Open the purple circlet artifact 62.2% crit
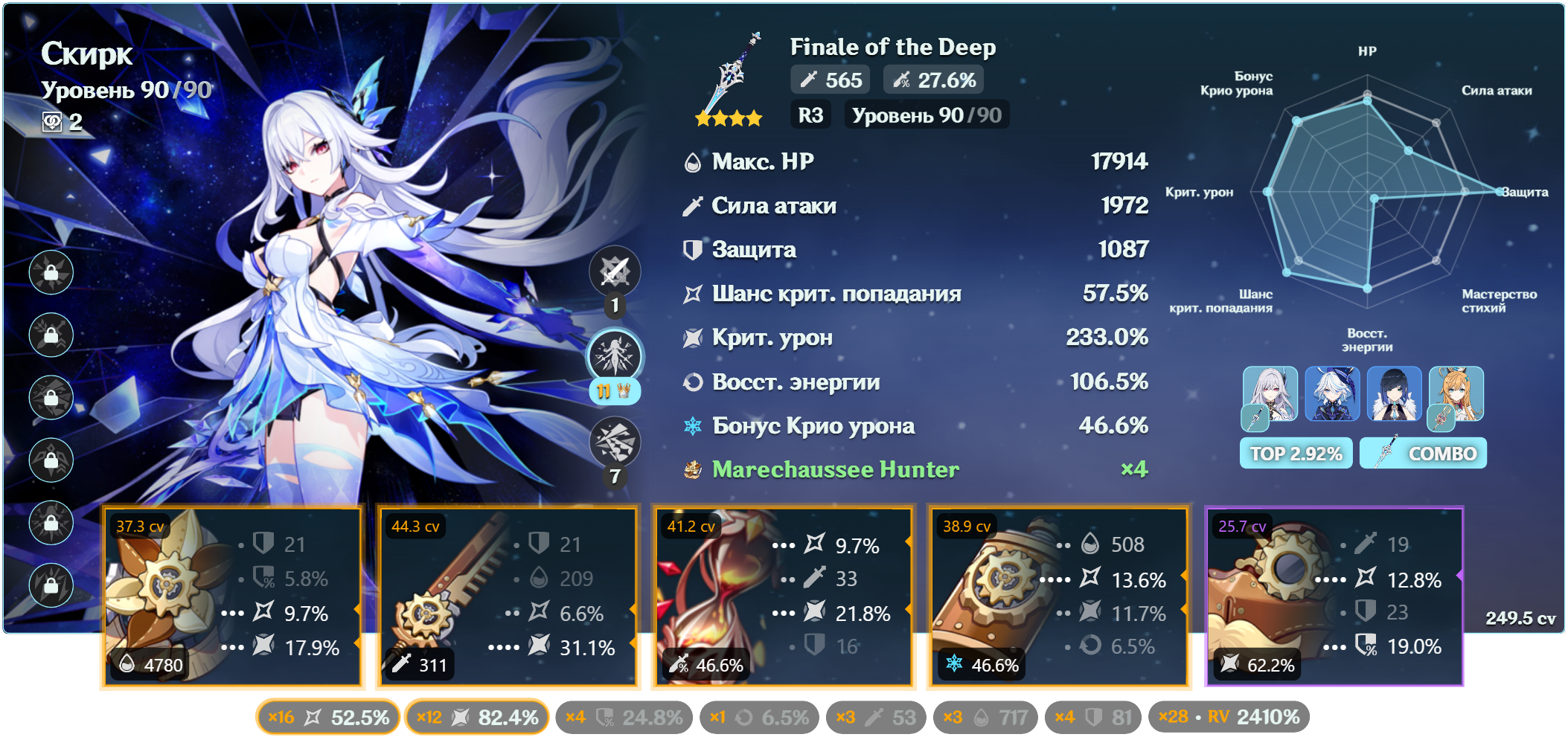 1334,596
